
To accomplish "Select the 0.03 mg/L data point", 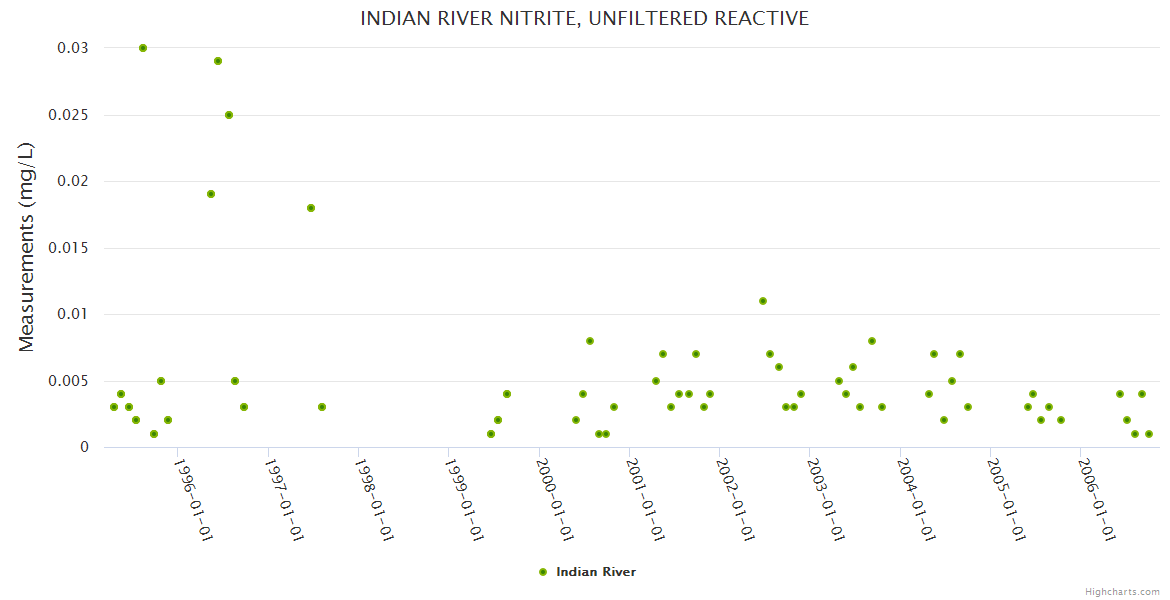I will (x=143, y=48).
